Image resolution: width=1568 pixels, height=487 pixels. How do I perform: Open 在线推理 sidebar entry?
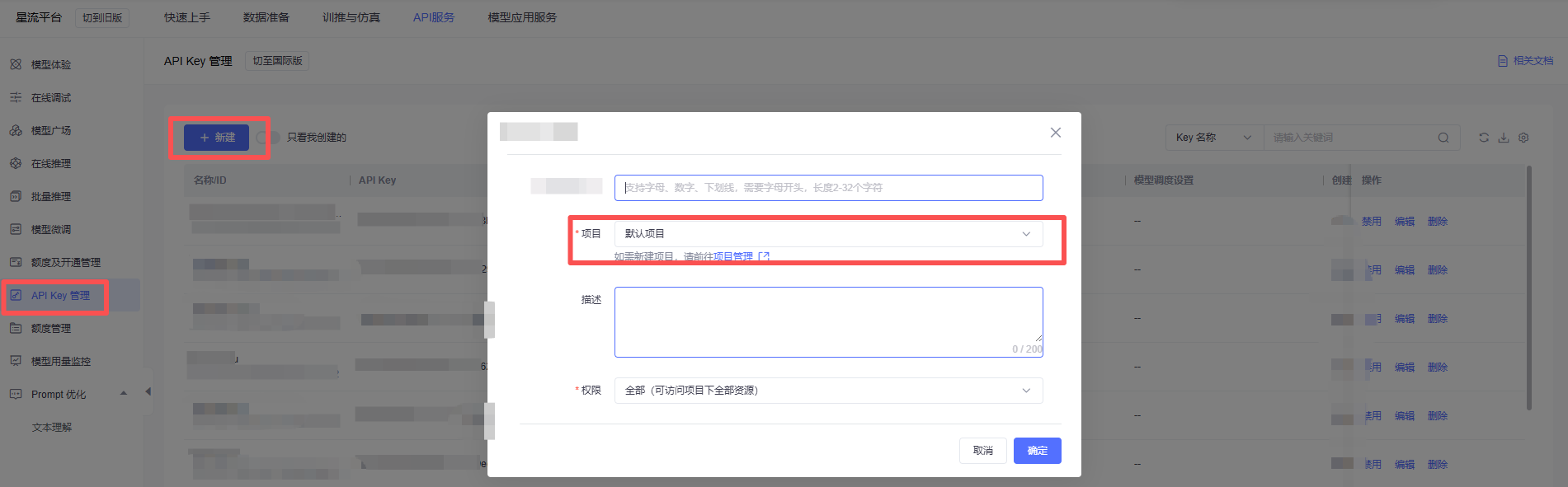click(51, 163)
